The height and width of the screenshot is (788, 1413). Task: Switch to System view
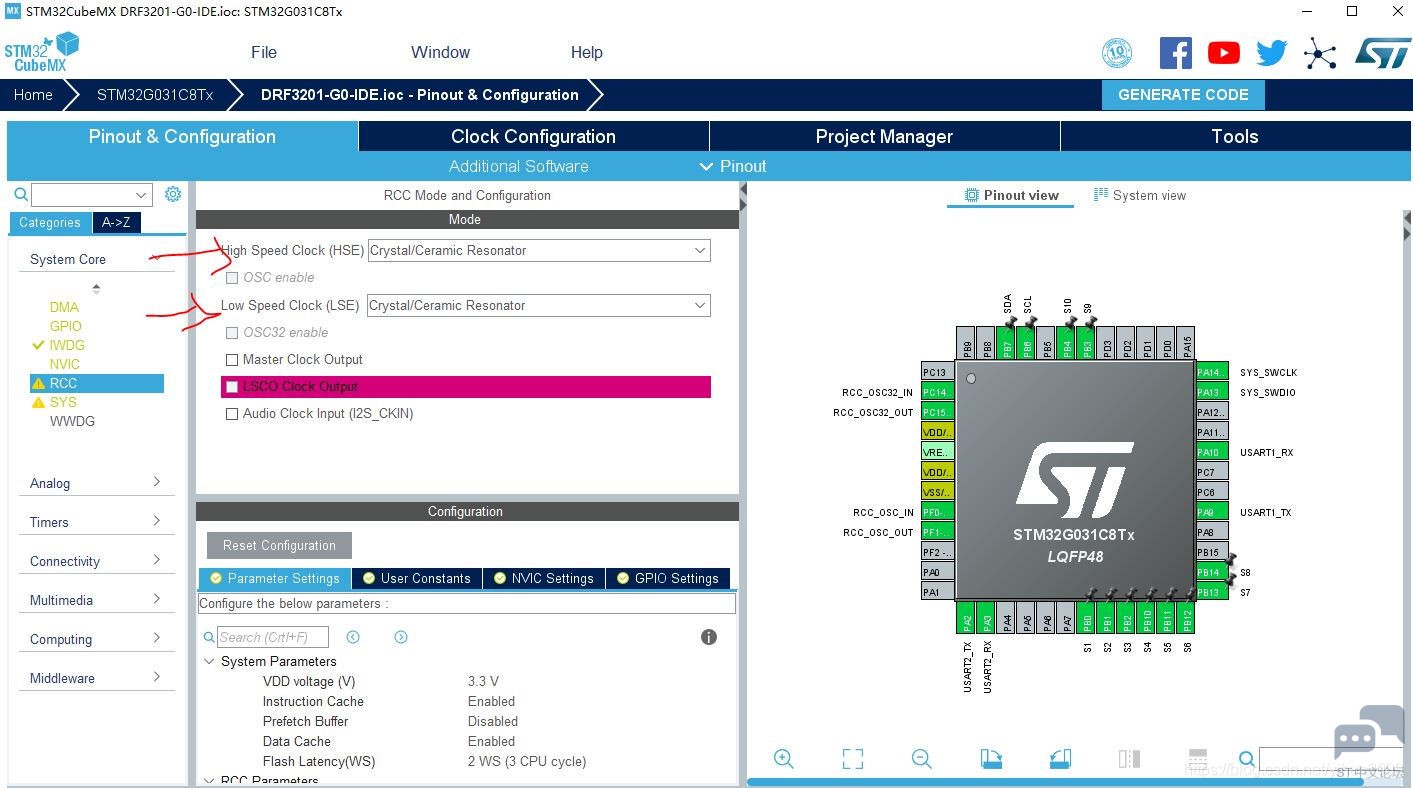click(x=1139, y=195)
